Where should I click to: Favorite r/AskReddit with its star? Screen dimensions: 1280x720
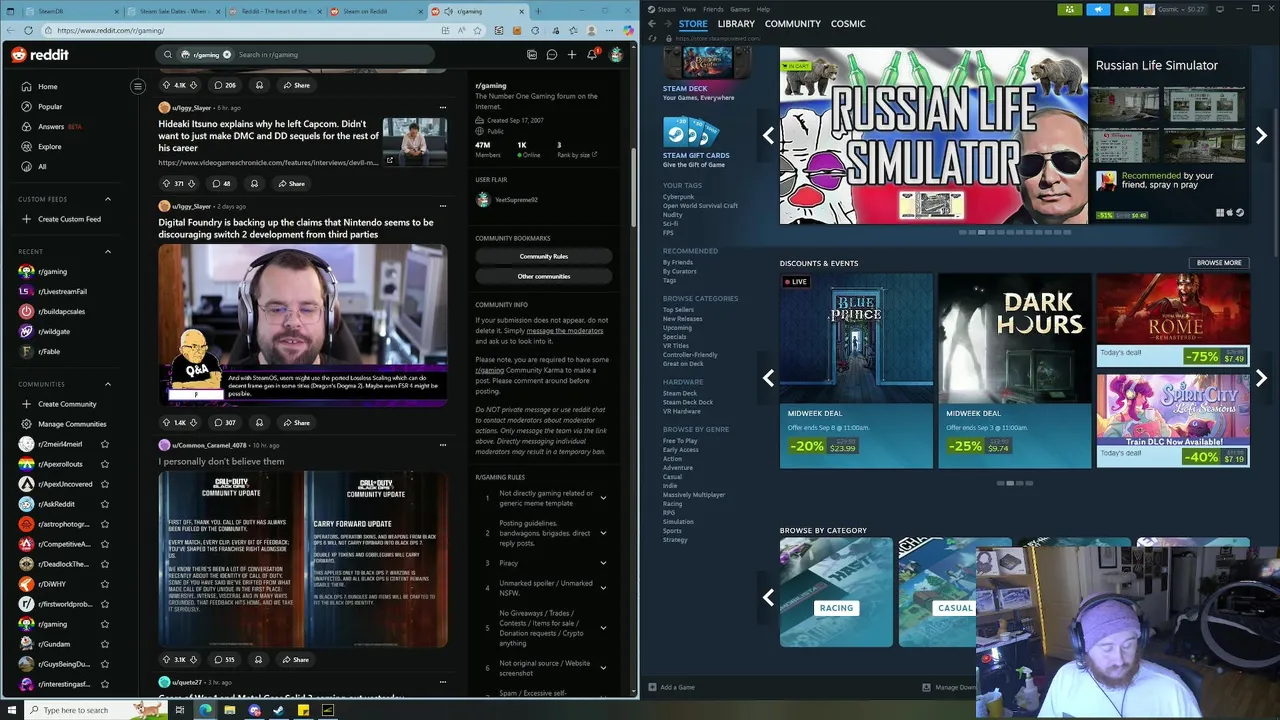104,504
